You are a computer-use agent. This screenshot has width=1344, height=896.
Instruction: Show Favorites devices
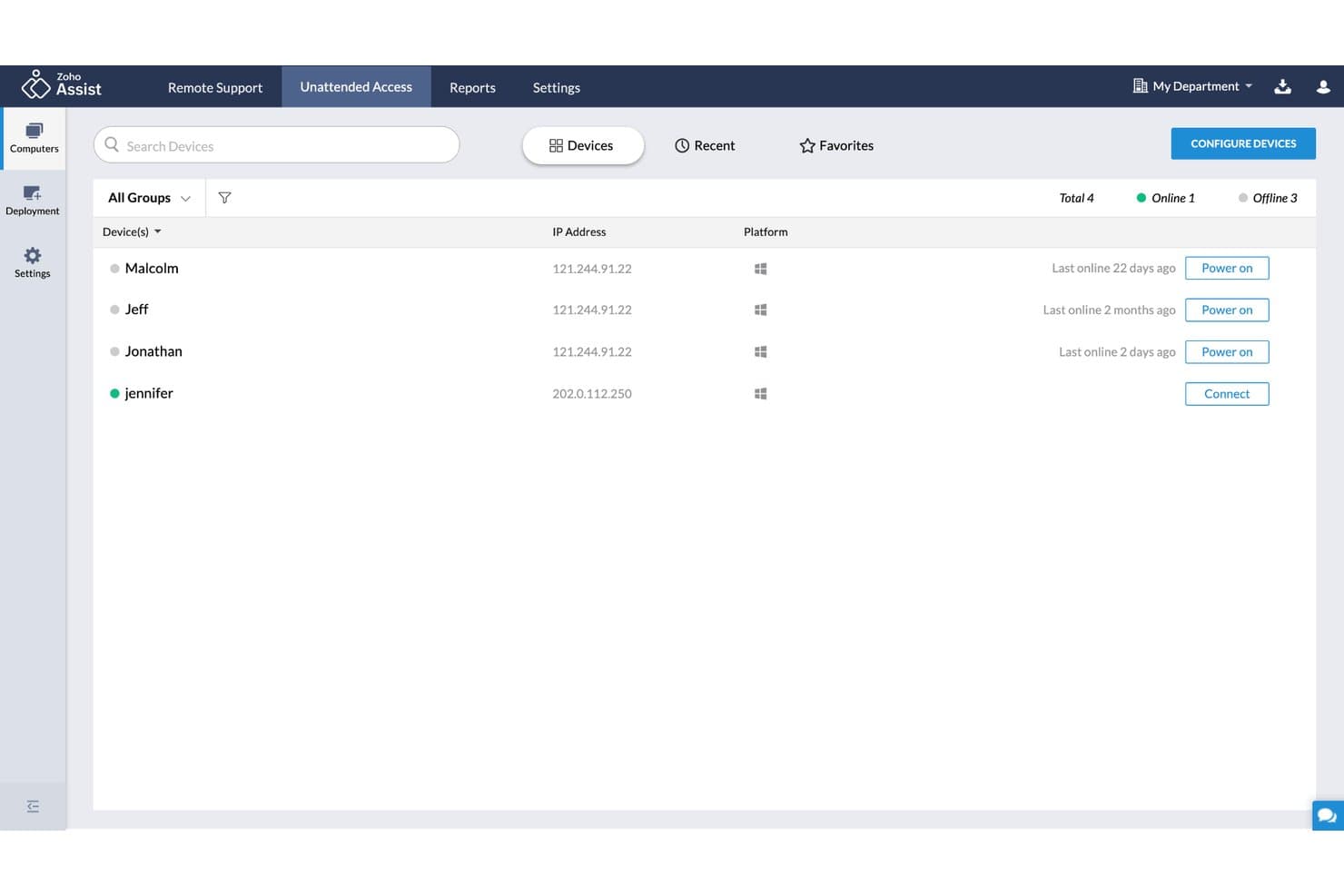836,145
